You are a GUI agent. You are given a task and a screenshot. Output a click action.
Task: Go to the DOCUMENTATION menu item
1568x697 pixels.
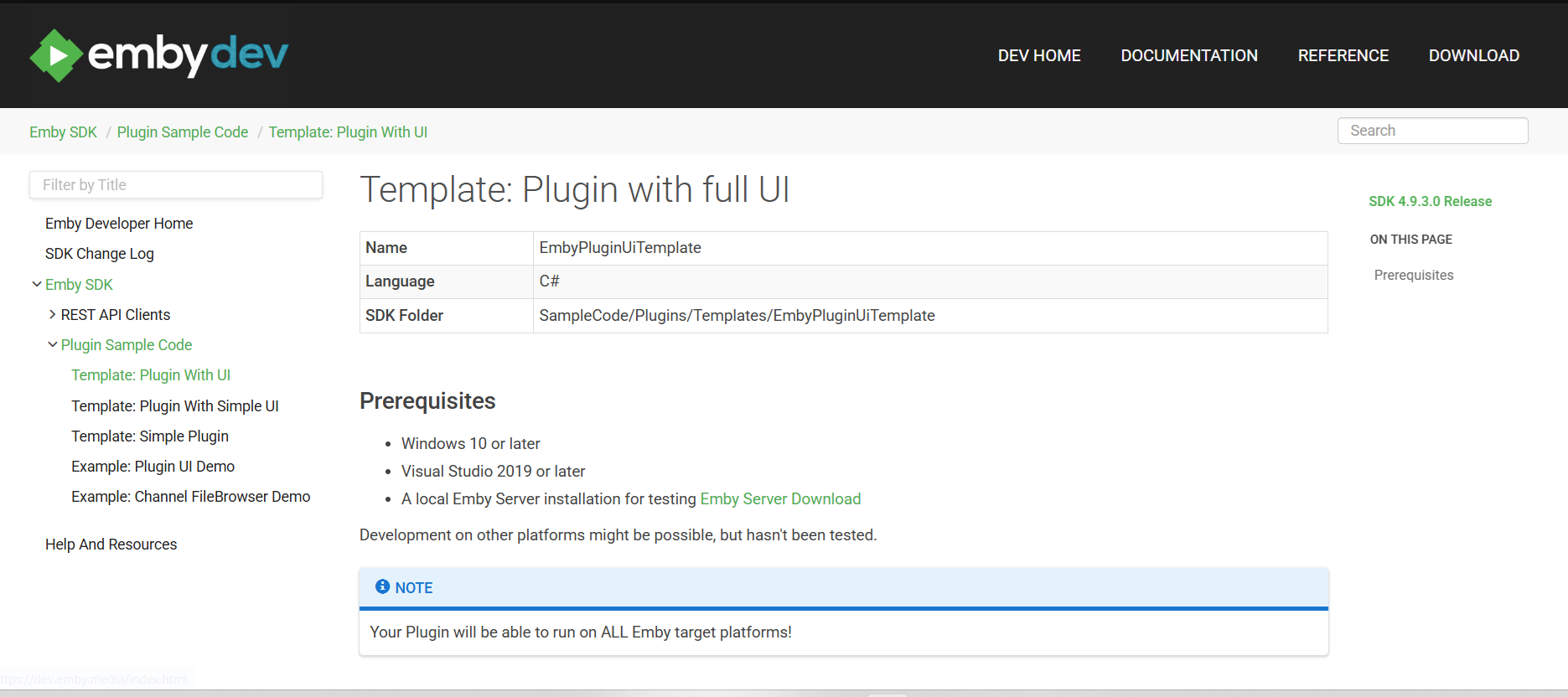(1188, 55)
